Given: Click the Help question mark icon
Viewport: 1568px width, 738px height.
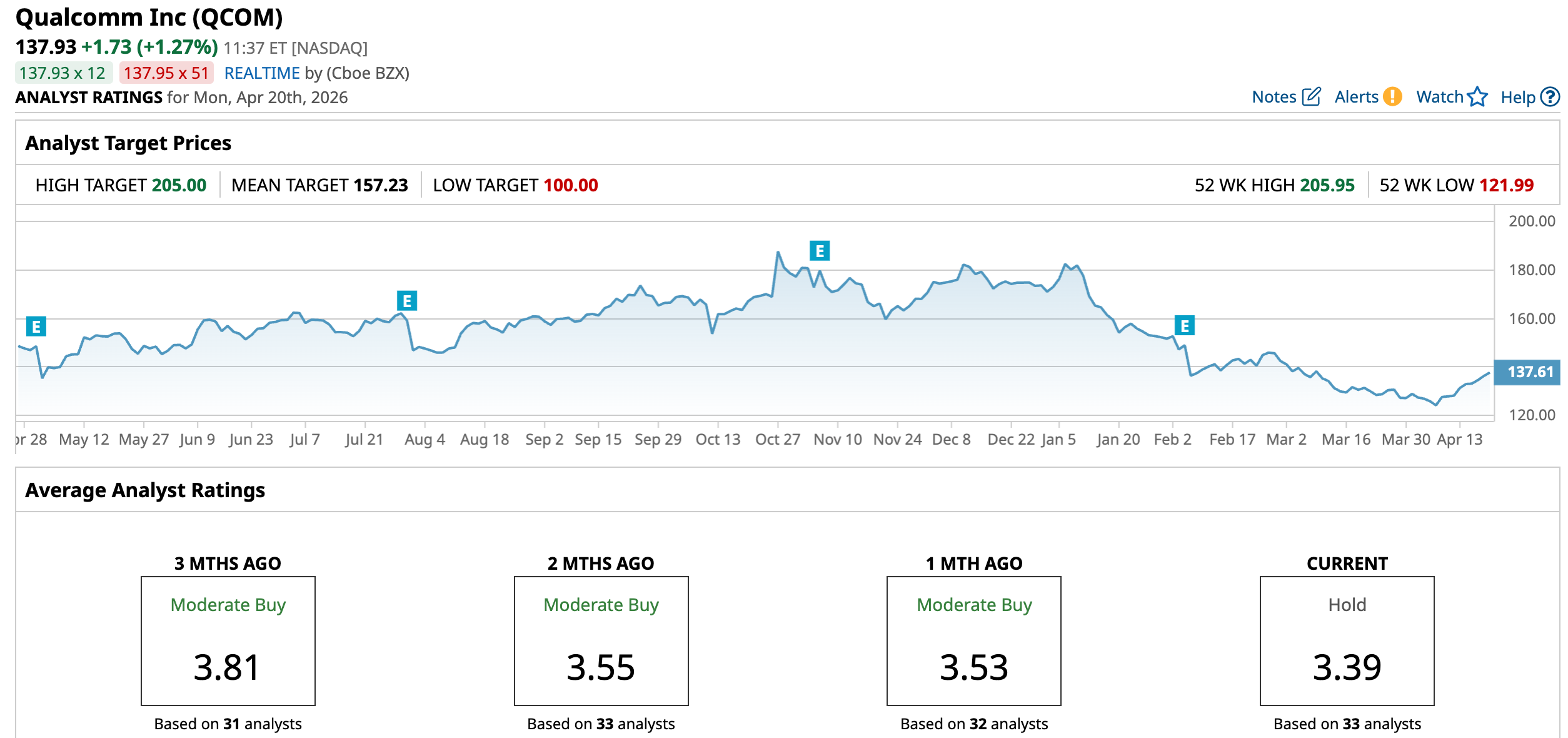Looking at the screenshot, I should (x=1549, y=97).
